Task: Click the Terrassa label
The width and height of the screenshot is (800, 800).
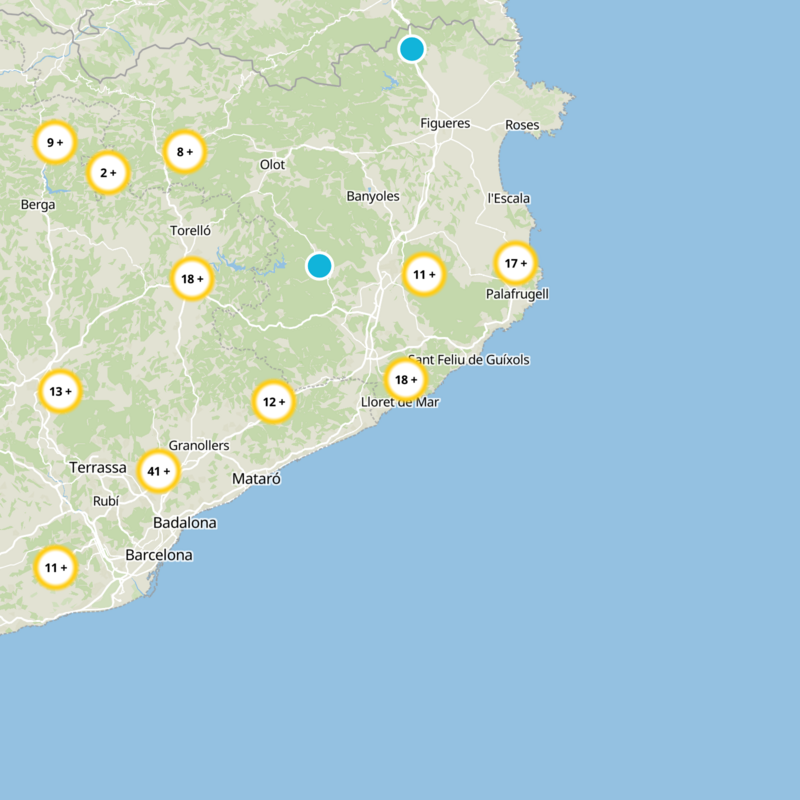Action: (x=98, y=467)
